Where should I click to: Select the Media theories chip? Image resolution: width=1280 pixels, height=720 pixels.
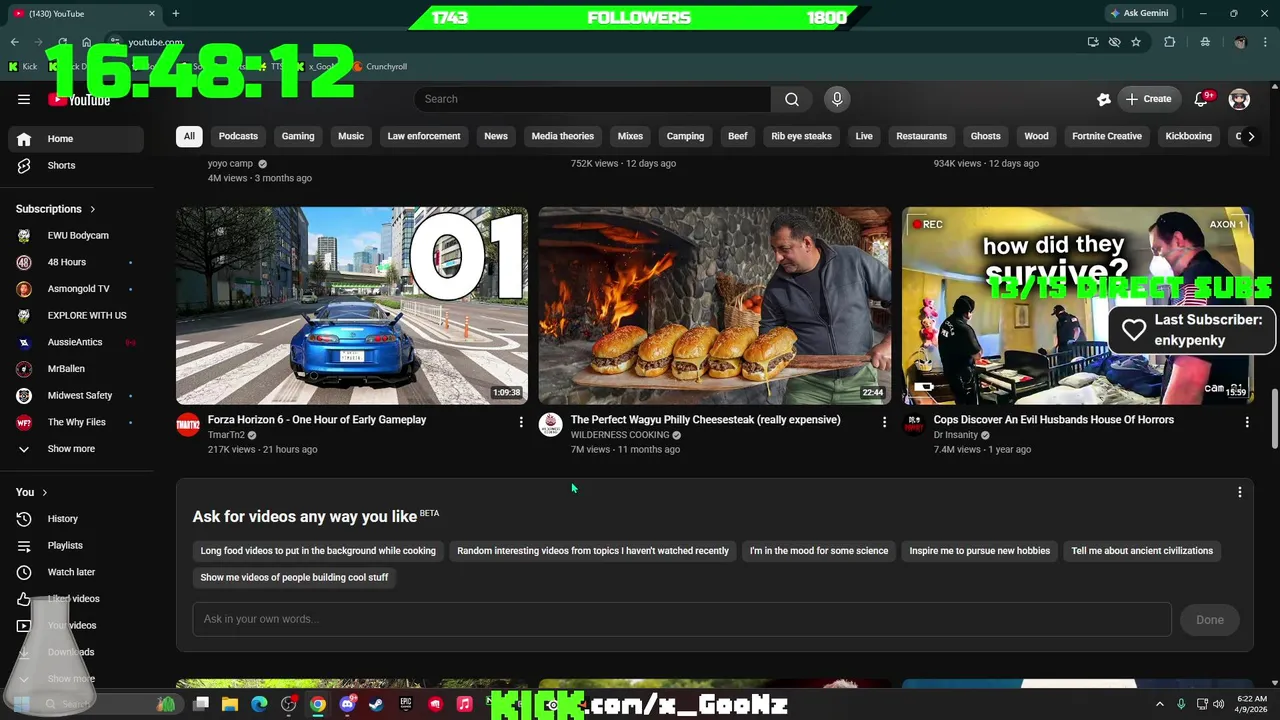pyautogui.click(x=563, y=136)
